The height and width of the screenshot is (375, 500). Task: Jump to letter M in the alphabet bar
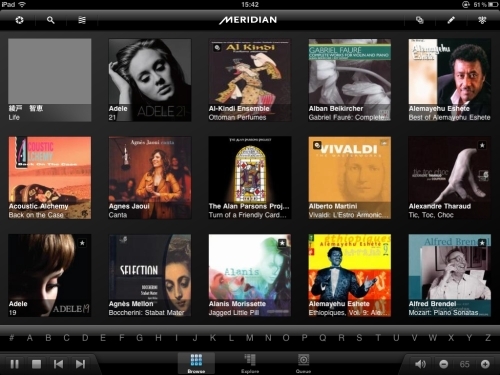pyautogui.click(x=249, y=338)
